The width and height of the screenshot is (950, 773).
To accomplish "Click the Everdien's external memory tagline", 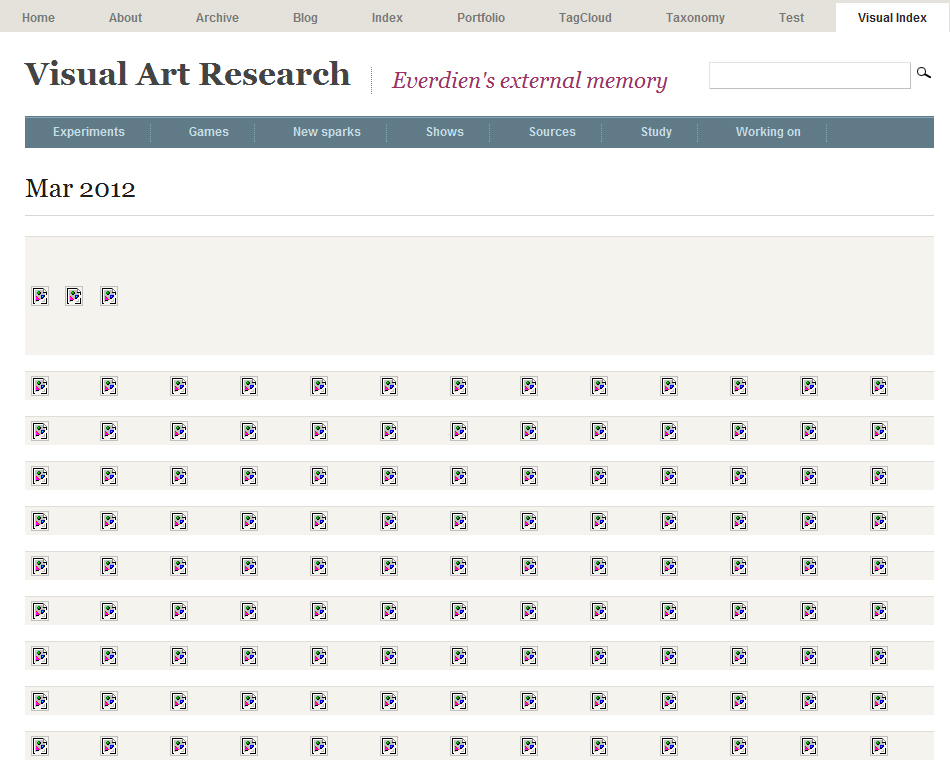I will [530, 80].
